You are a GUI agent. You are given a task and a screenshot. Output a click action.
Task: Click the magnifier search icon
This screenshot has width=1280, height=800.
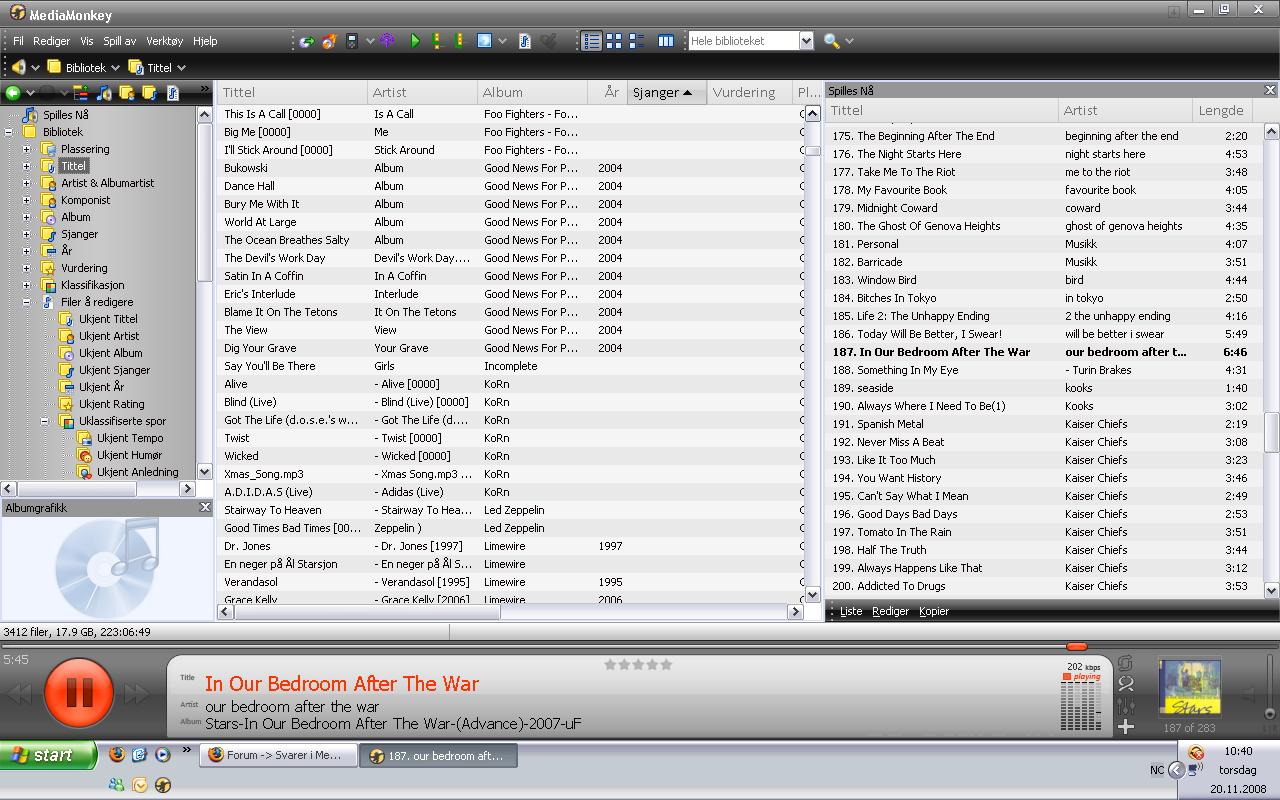tap(831, 41)
